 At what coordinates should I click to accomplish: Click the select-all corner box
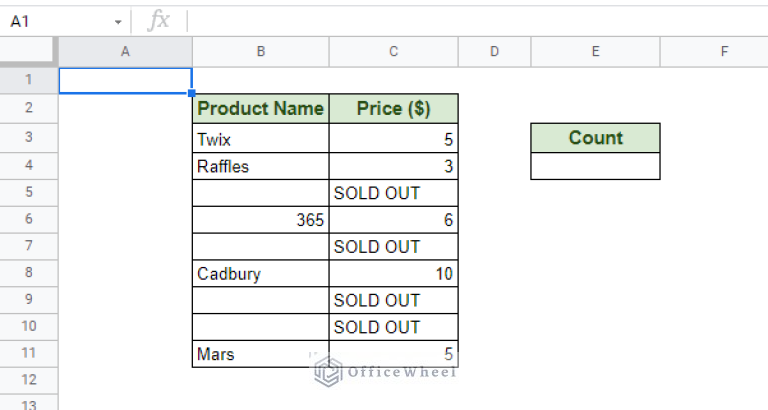pyautogui.click(x=29, y=50)
